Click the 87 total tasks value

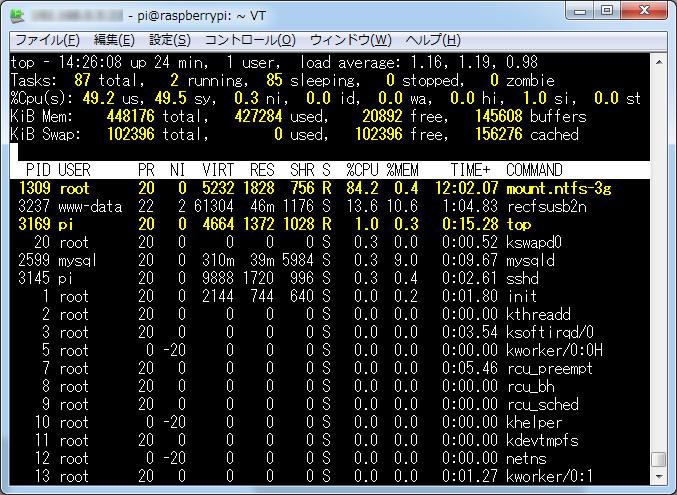(x=82, y=80)
